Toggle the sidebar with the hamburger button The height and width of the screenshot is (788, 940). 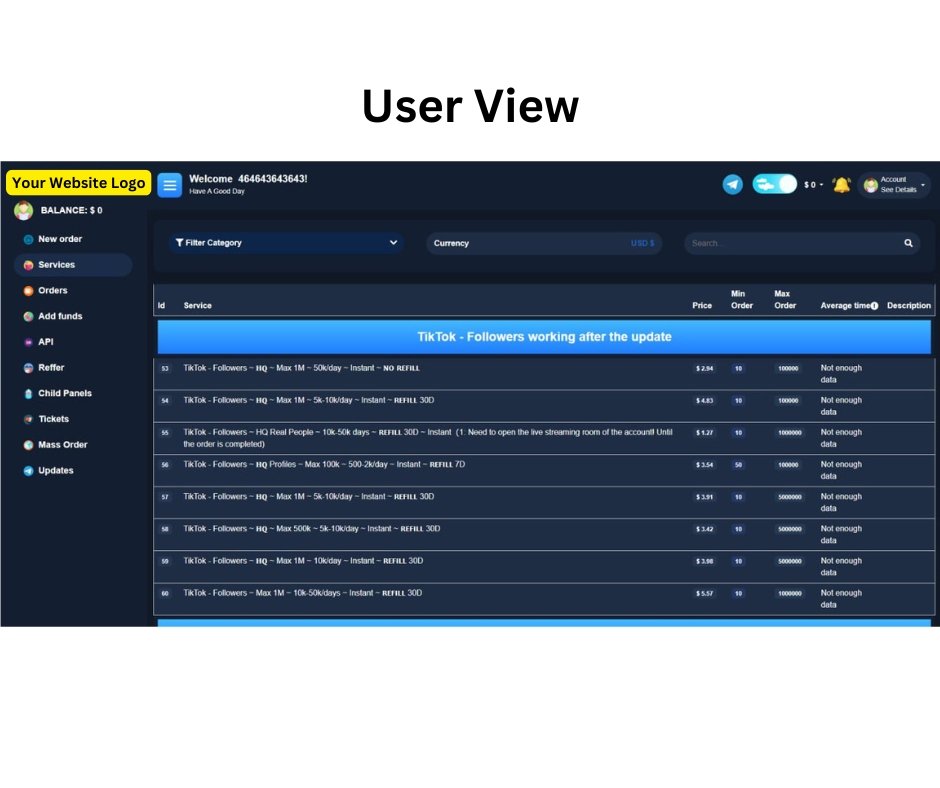tap(169, 185)
